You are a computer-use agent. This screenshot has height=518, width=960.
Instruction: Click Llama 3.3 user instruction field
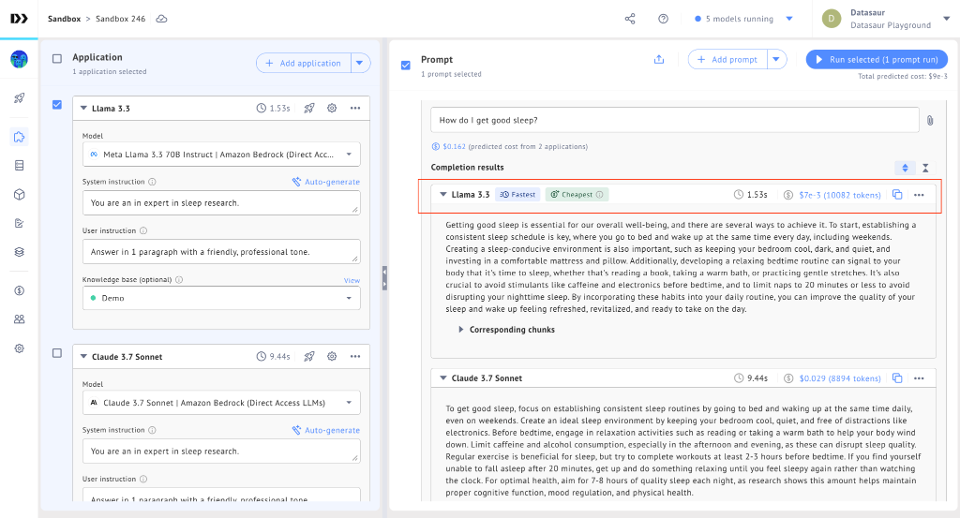pos(221,252)
